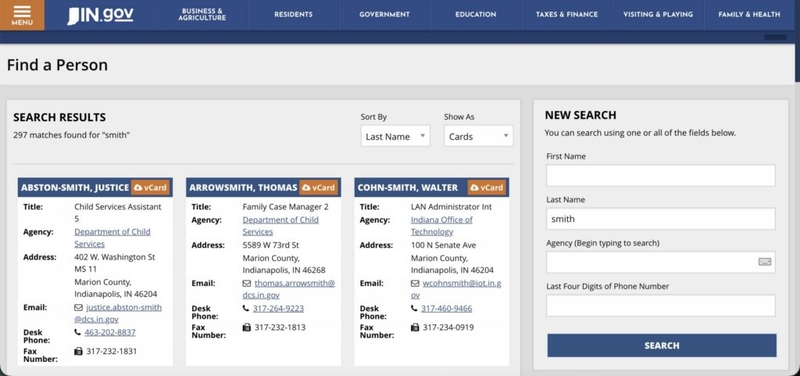
Task: Click envelope icon beside justice.abston-smith email
Action: coord(78,308)
